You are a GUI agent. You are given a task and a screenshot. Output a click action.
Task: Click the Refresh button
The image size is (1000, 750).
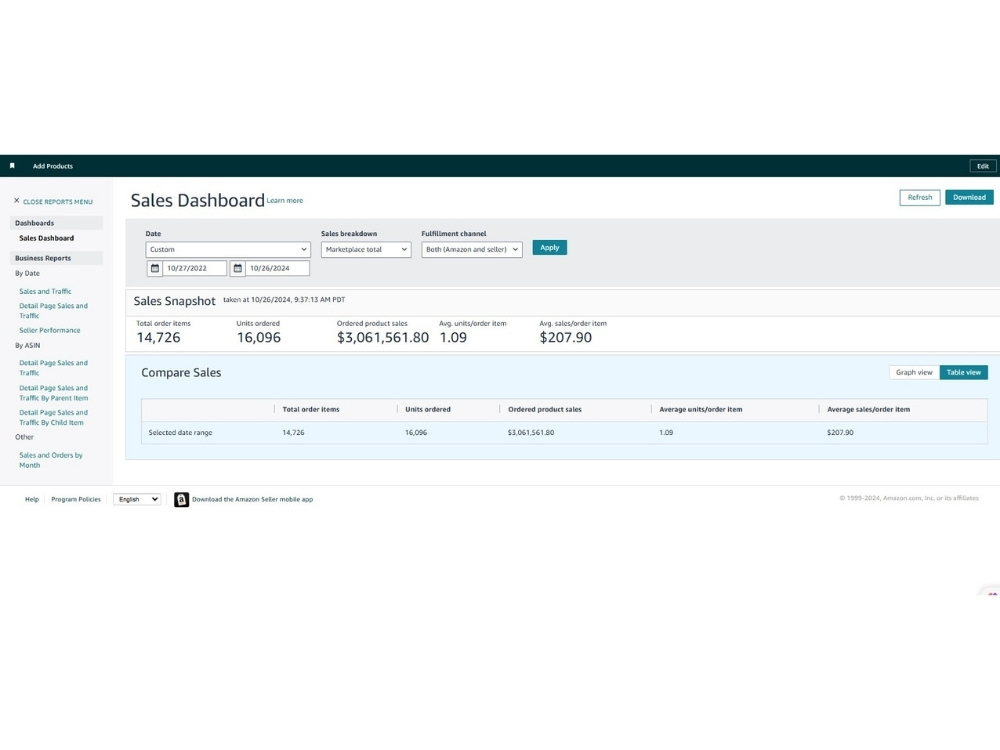click(x=920, y=198)
